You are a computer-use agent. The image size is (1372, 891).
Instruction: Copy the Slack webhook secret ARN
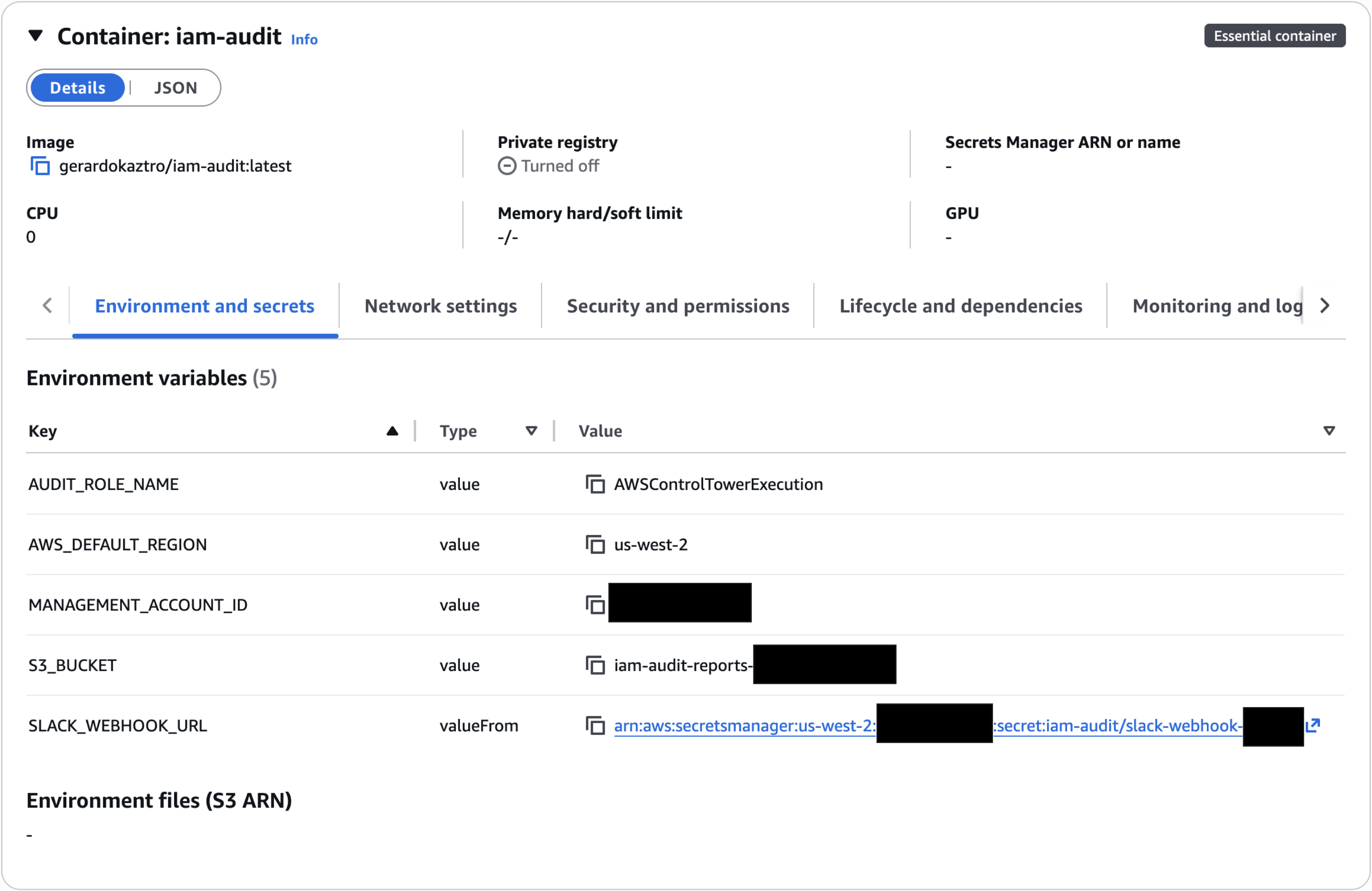(x=596, y=725)
